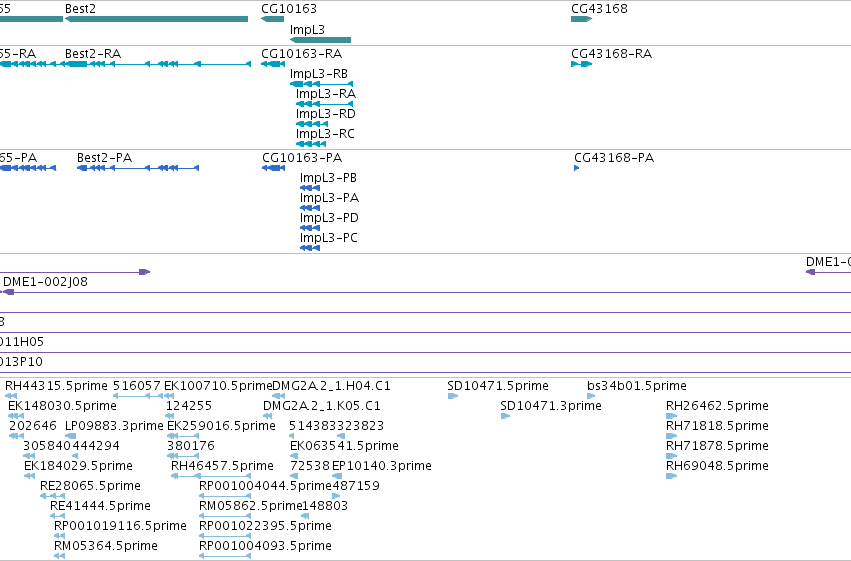Pick the ImpL3-PC polypeptide
The height and width of the screenshot is (561, 851).
click(310, 248)
